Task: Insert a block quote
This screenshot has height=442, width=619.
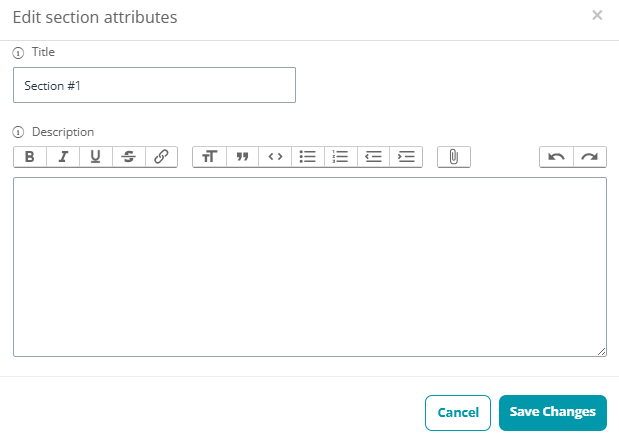Action: pos(242,157)
